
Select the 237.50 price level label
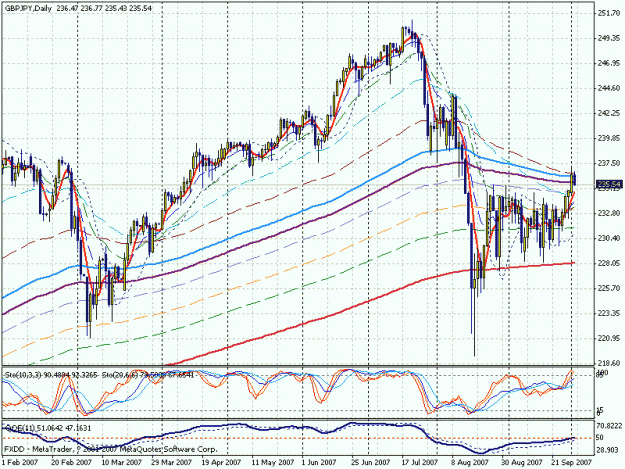click(609, 163)
